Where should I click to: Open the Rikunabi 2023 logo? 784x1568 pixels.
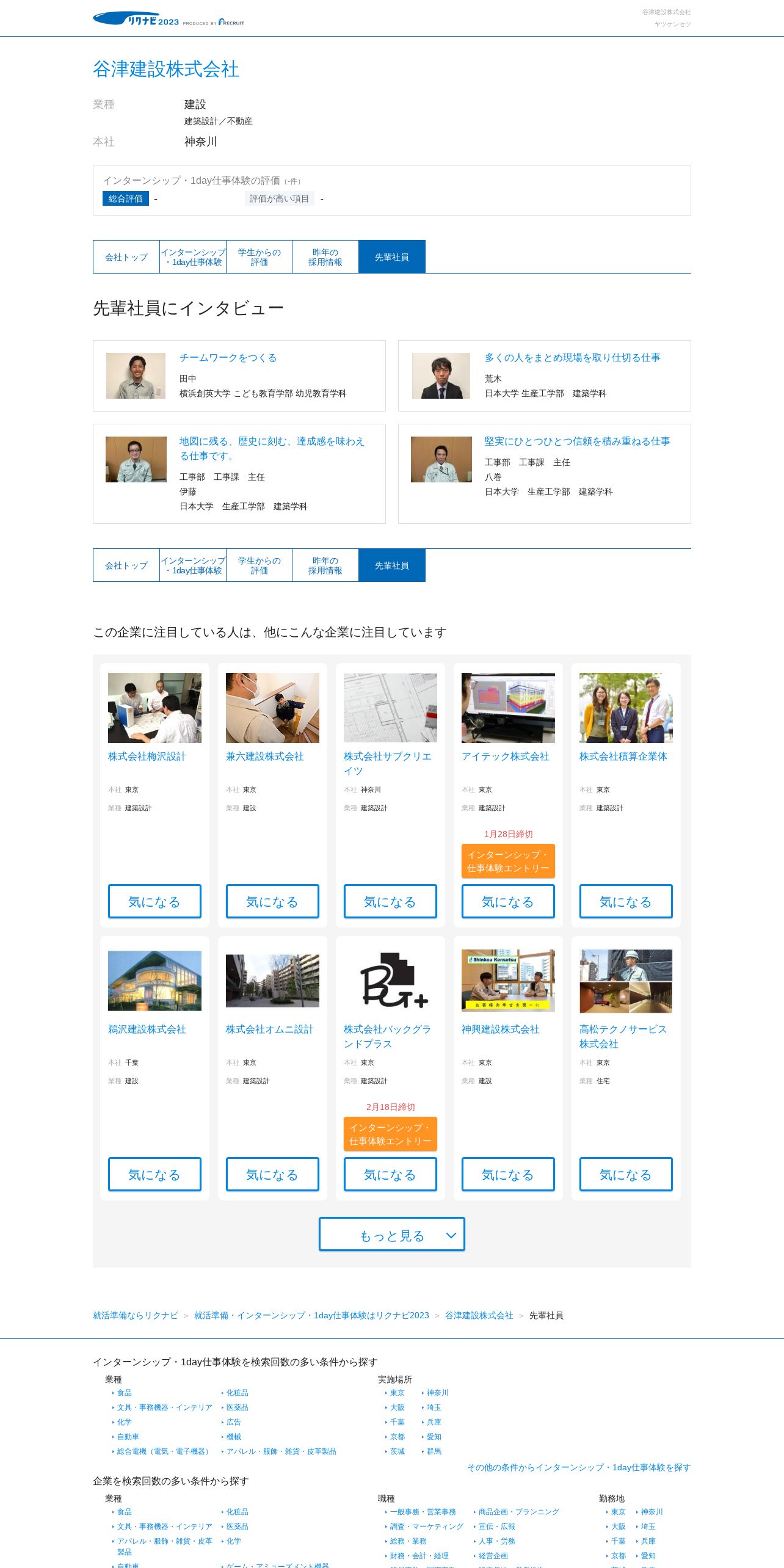click(x=136, y=19)
